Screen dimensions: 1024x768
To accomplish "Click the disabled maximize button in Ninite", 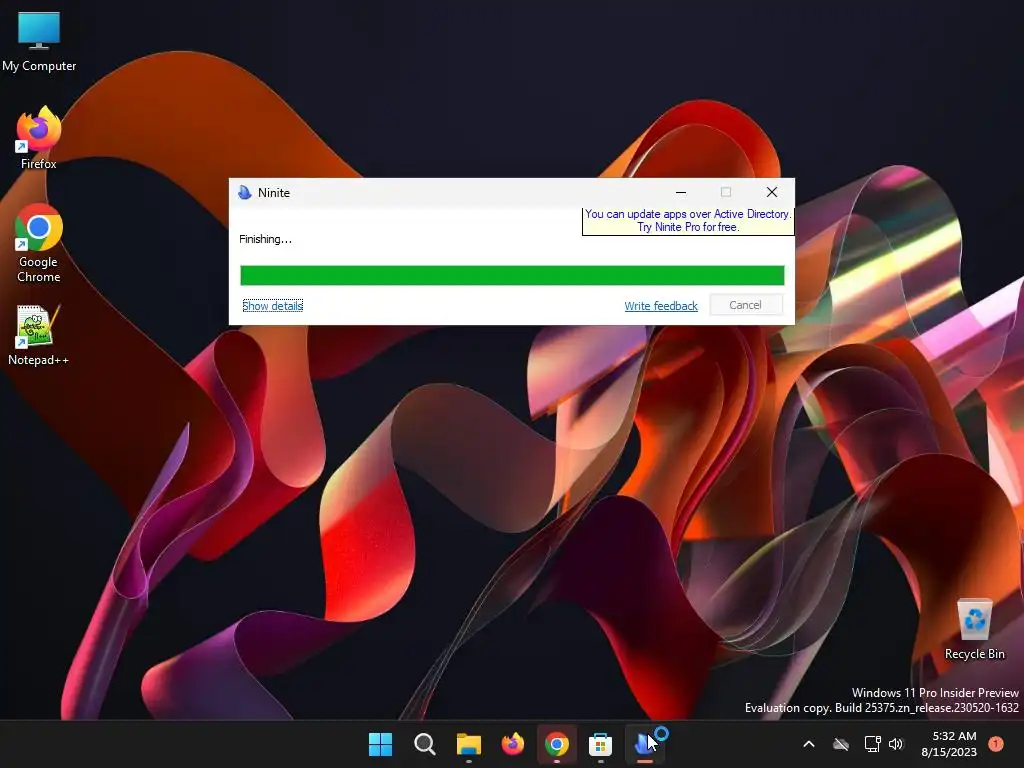I will (726, 192).
